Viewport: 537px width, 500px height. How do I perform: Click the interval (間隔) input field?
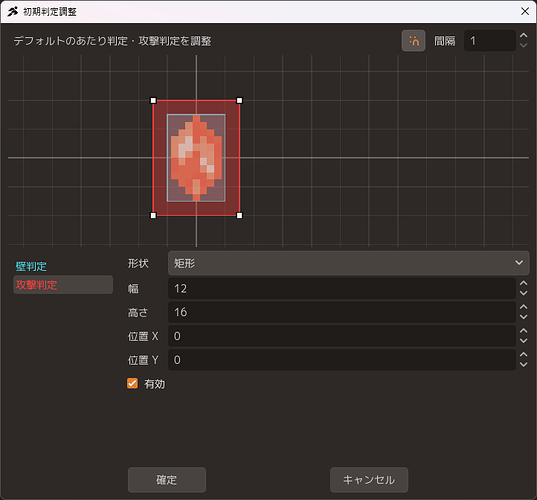pyautogui.click(x=490, y=41)
